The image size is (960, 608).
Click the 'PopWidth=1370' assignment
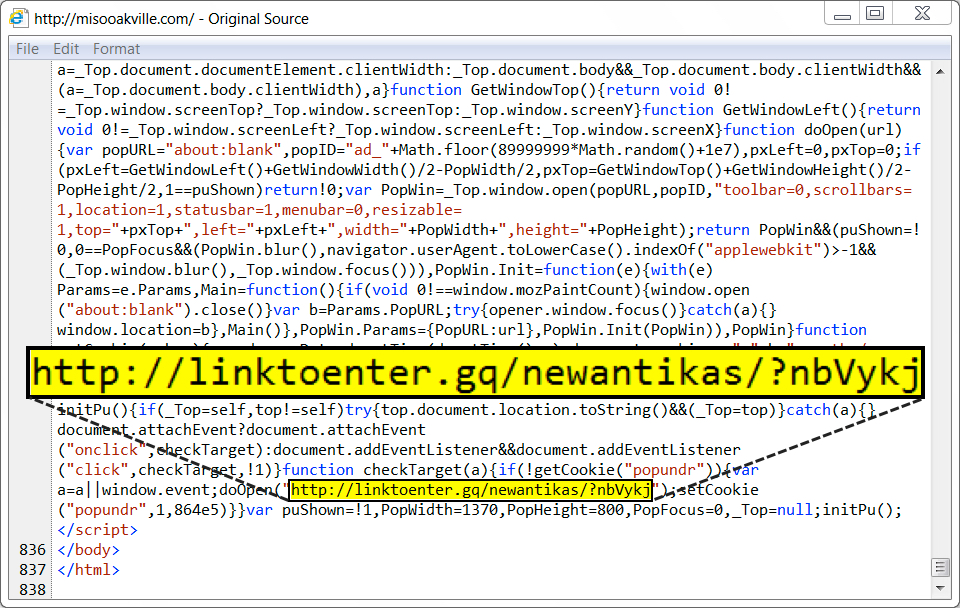click(x=440, y=510)
